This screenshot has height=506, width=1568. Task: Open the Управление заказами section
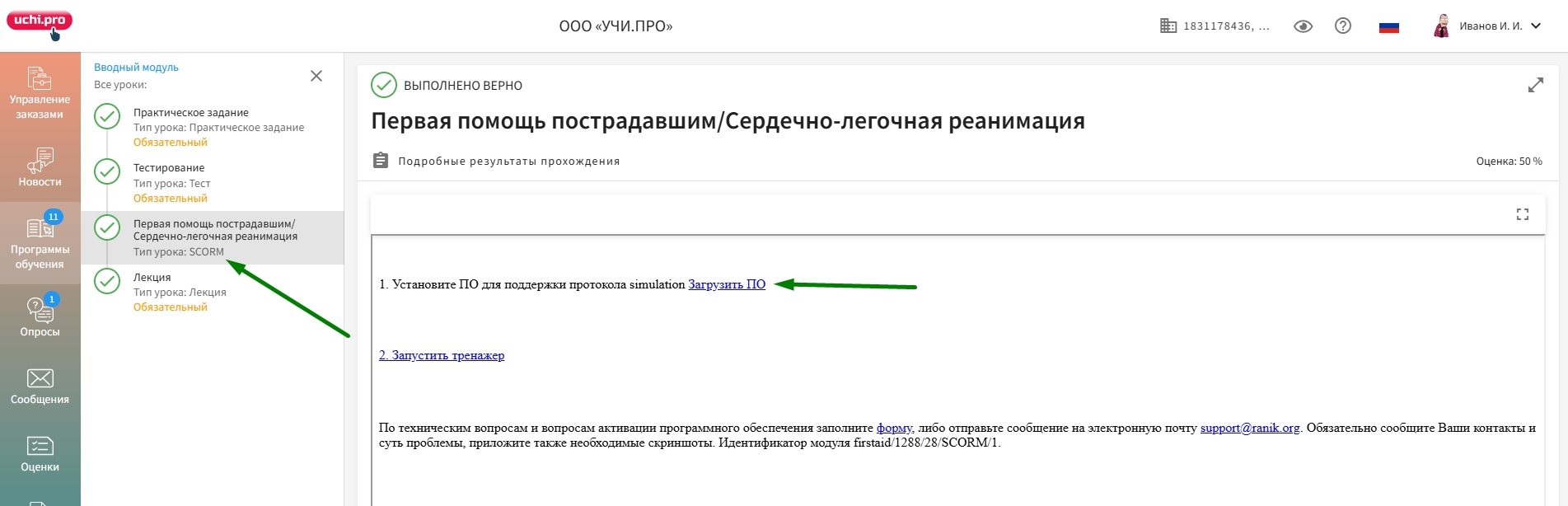point(40,93)
